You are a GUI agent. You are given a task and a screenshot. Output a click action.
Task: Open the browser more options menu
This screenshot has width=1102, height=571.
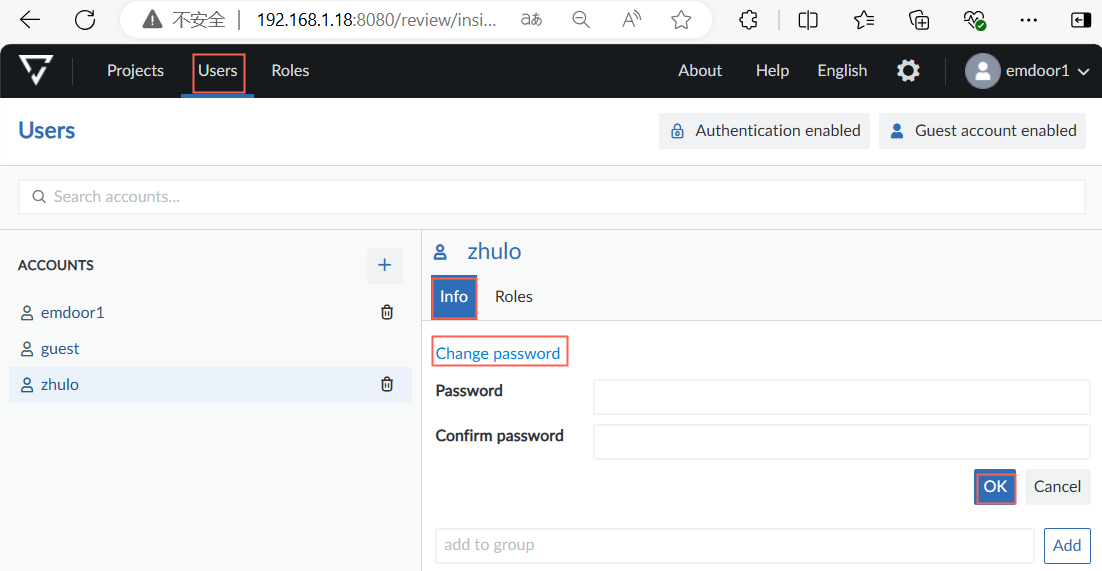point(1027,20)
